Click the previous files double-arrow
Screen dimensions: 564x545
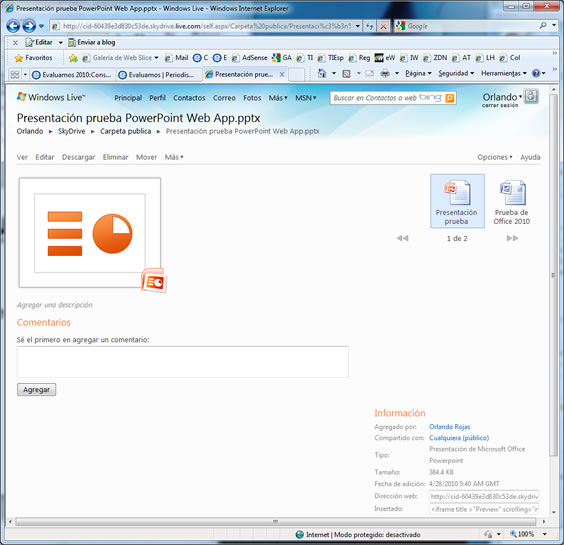(x=402, y=238)
